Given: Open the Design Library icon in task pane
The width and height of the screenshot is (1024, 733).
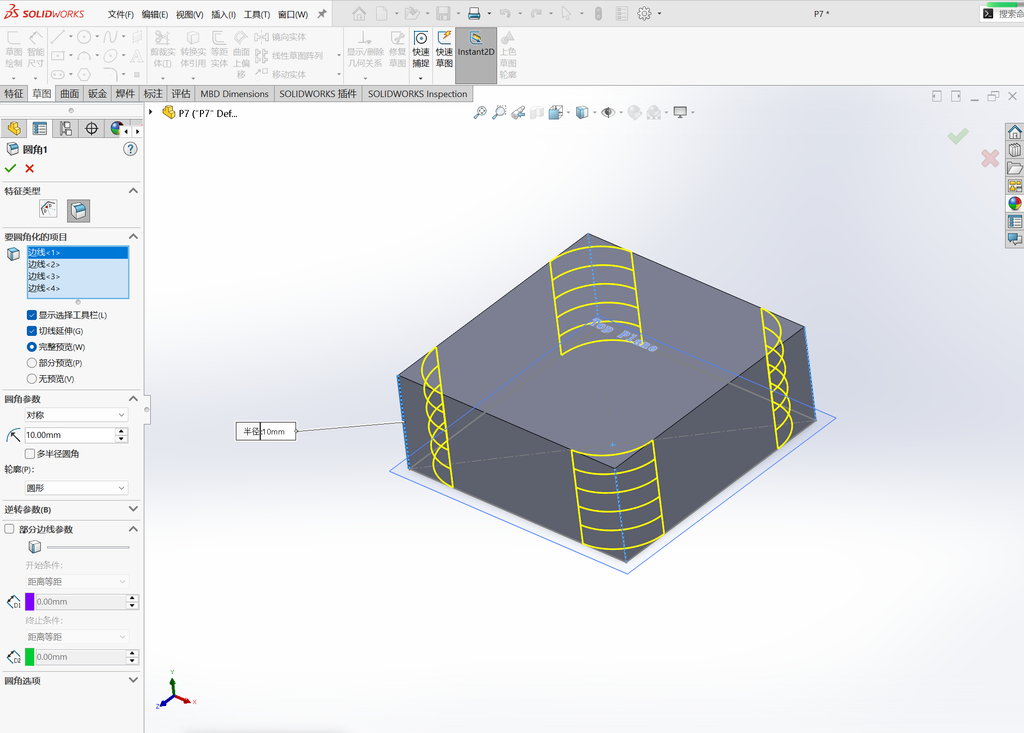Looking at the screenshot, I should pos(1014,150).
